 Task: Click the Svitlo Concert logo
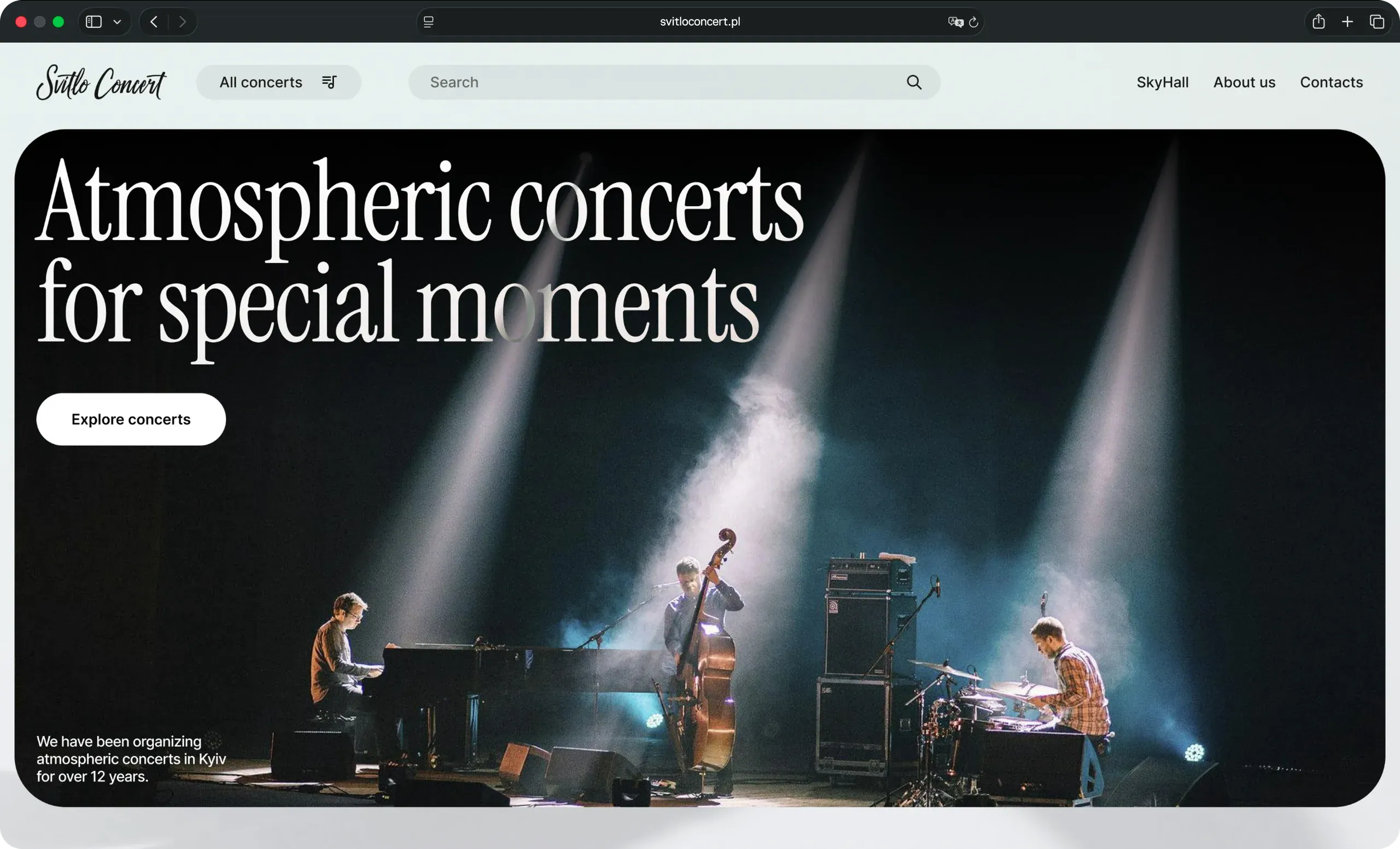(101, 83)
